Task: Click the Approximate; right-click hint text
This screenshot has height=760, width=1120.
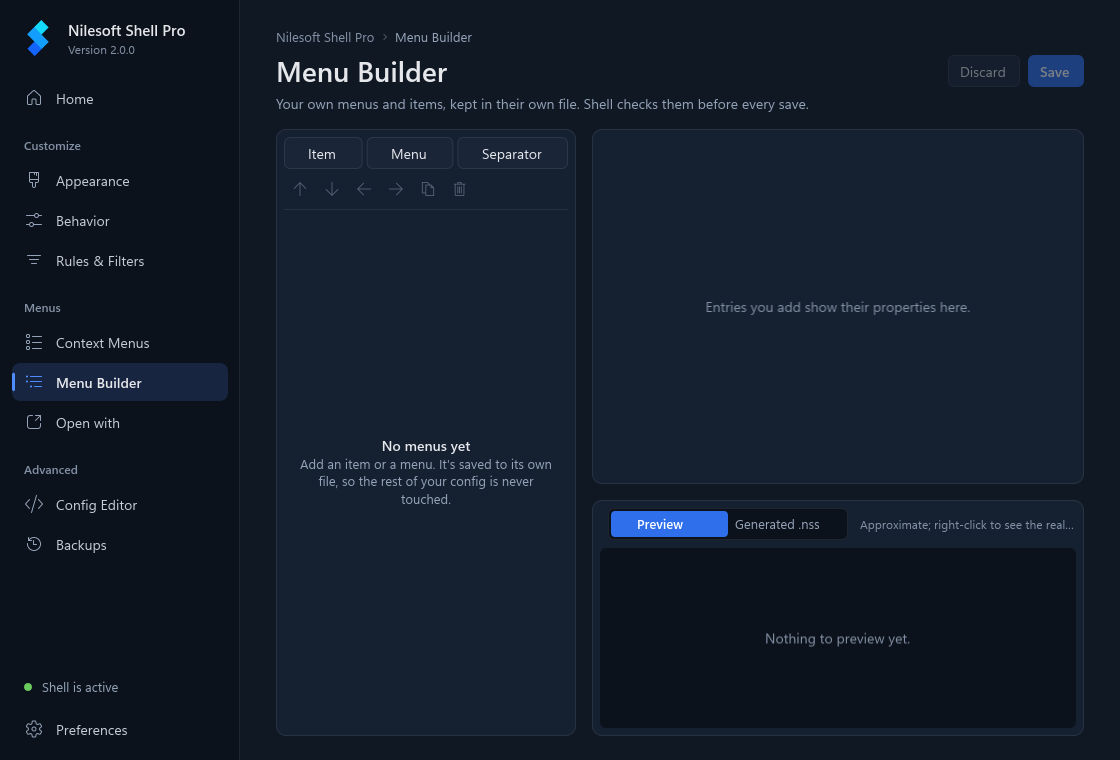Action: [966, 525]
